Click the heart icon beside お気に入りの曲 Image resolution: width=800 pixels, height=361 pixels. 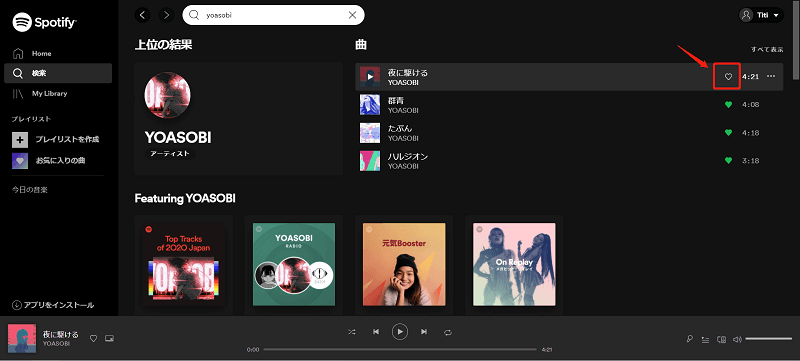20,161
